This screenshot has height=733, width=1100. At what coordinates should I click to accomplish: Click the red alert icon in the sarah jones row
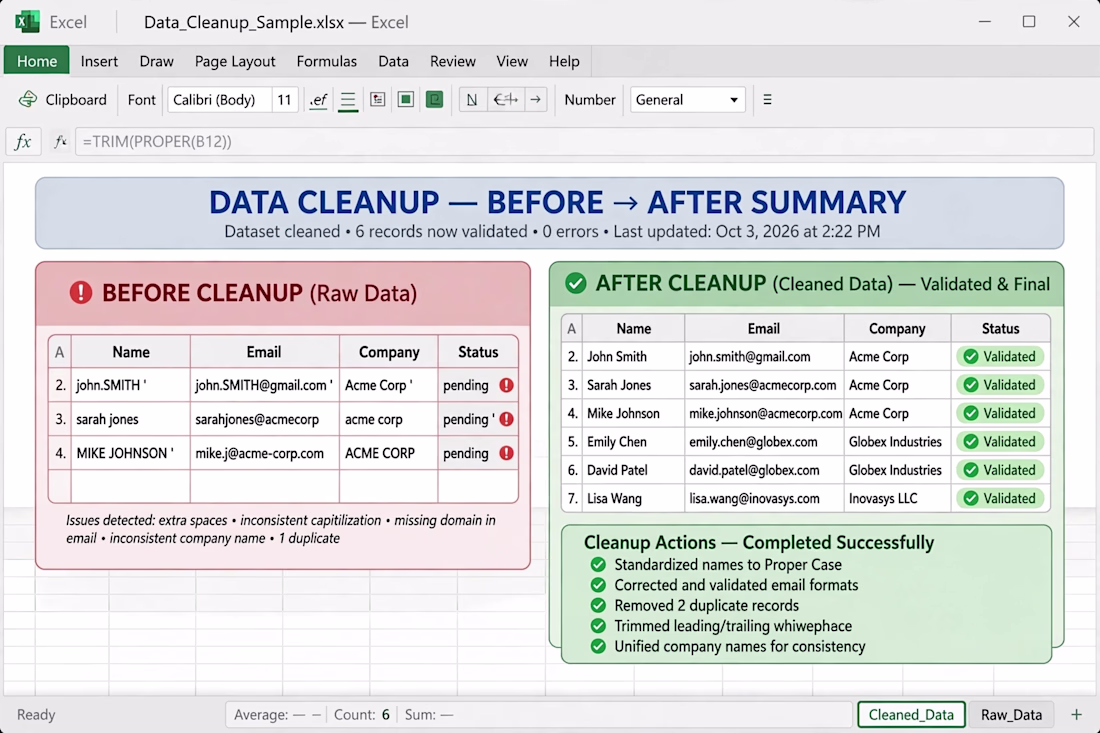coord(507,419)
